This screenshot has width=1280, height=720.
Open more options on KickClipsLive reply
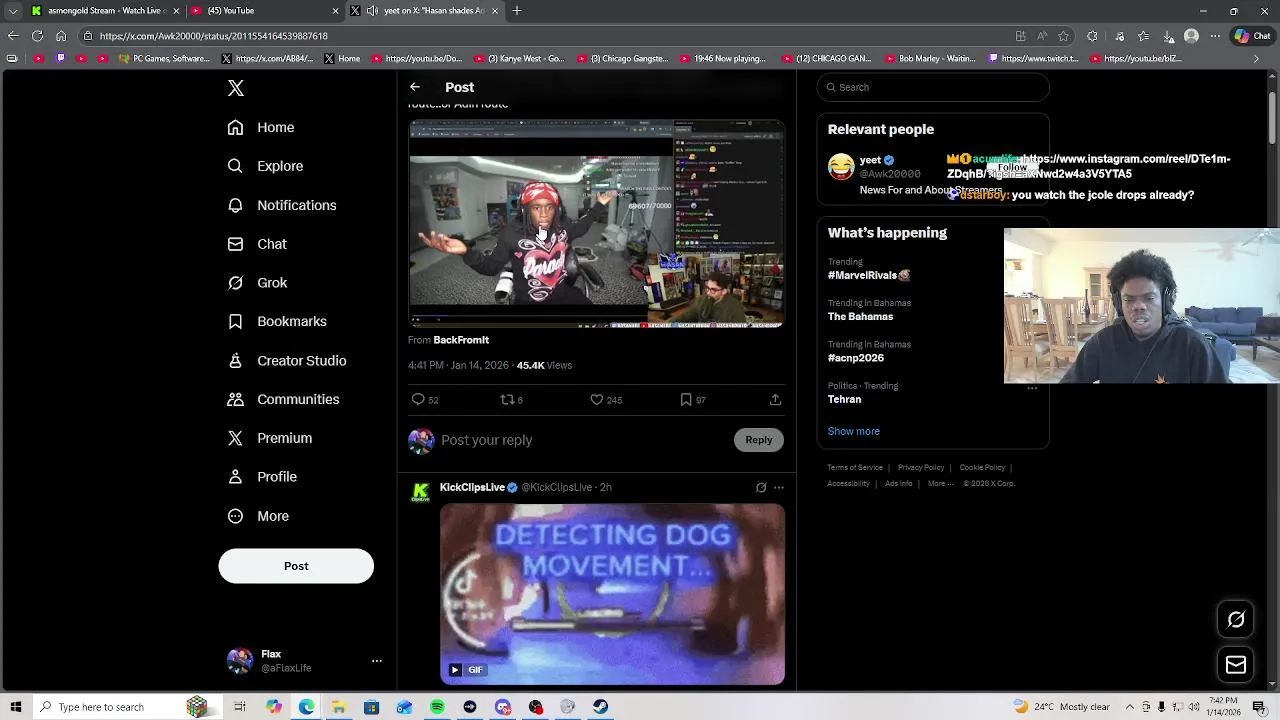[779, 488]
